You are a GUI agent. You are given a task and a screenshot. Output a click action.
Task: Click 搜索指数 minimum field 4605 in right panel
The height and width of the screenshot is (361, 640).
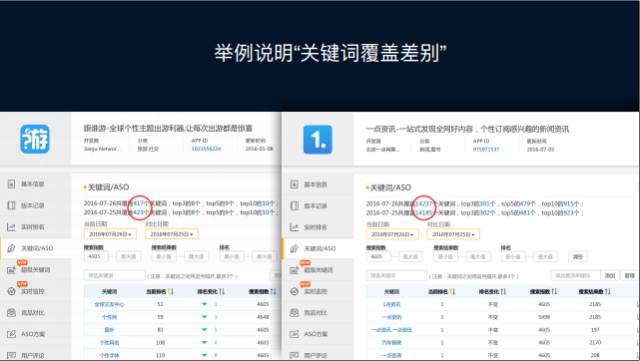coord(378,256)
